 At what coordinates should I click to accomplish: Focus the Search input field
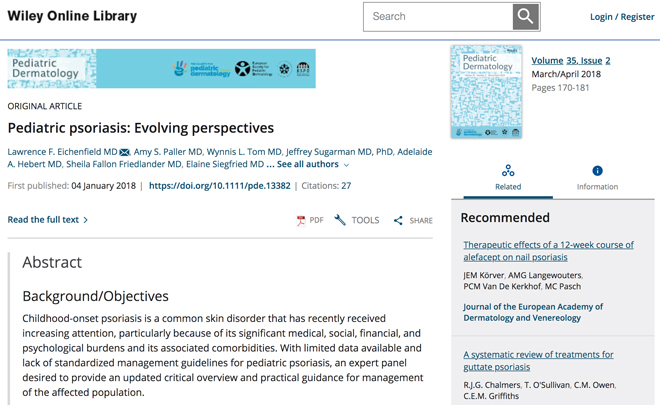coord(438,17)
